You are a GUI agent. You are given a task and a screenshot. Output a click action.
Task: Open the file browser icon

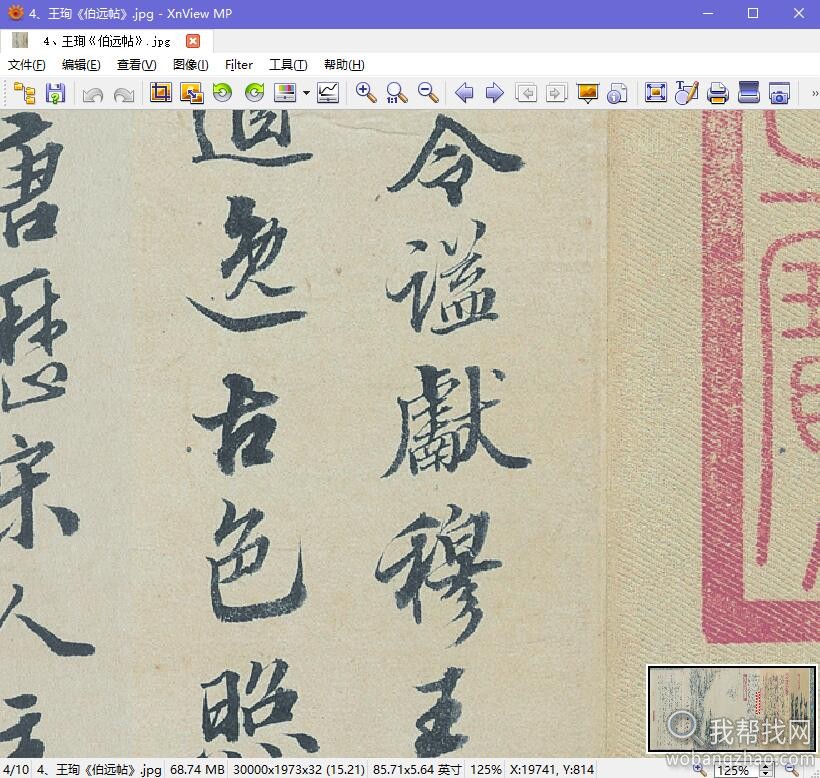25,93
